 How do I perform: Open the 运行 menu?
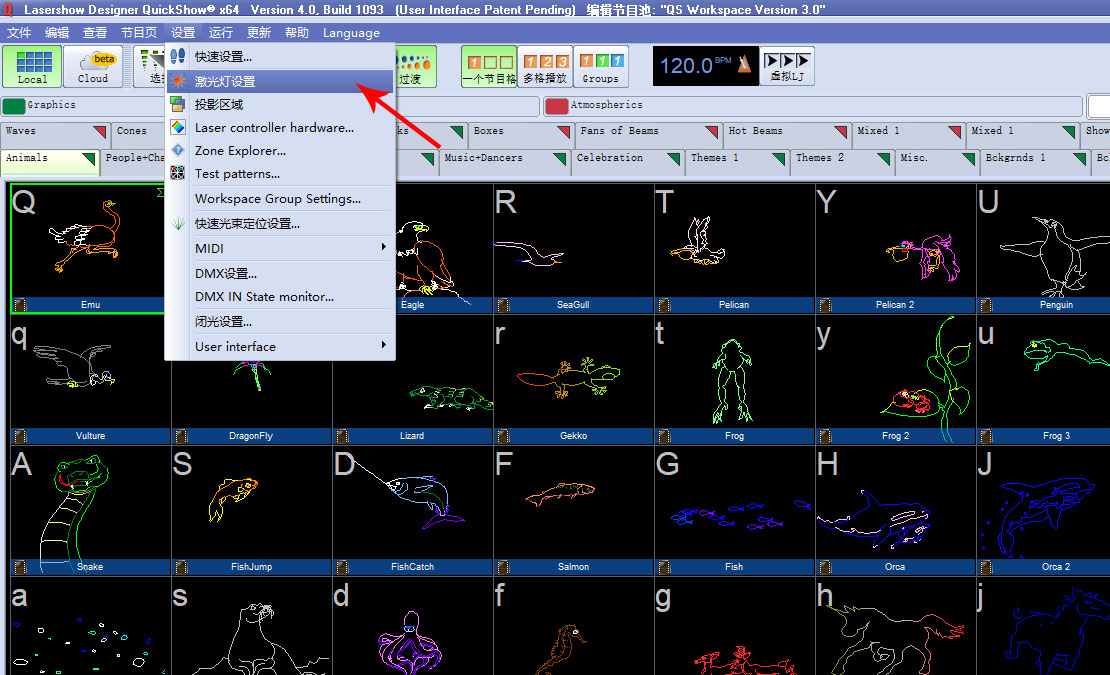click(221, 33)
